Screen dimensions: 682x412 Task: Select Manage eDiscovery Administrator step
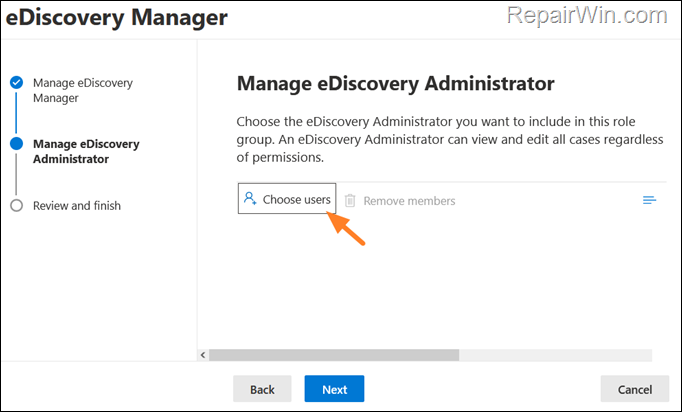click(x=86, y=151)
